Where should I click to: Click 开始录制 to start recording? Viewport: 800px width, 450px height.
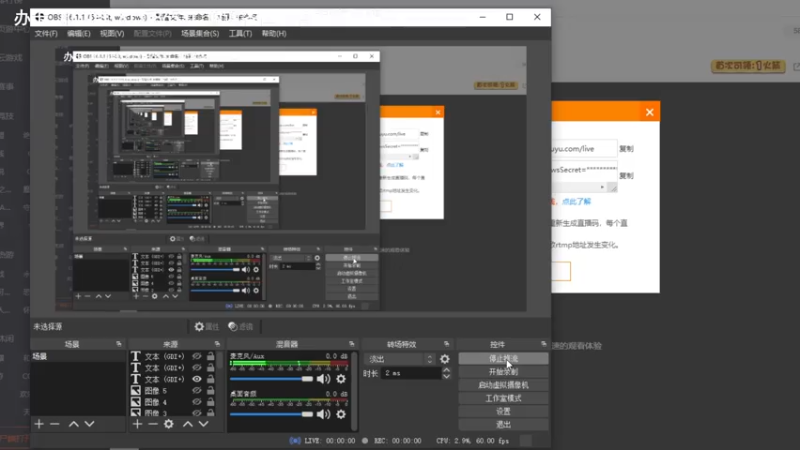point(504,372)
